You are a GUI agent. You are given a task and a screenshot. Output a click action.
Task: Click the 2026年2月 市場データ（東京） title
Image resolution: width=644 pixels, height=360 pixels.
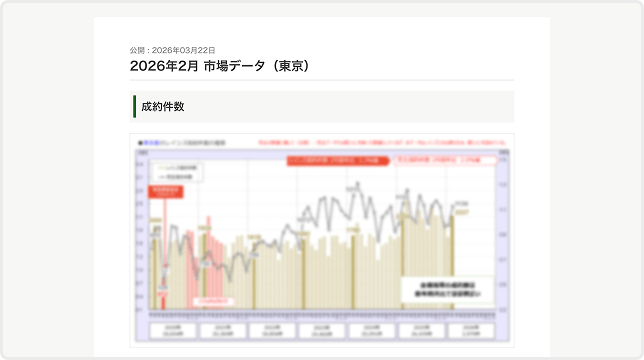point(220,66)
